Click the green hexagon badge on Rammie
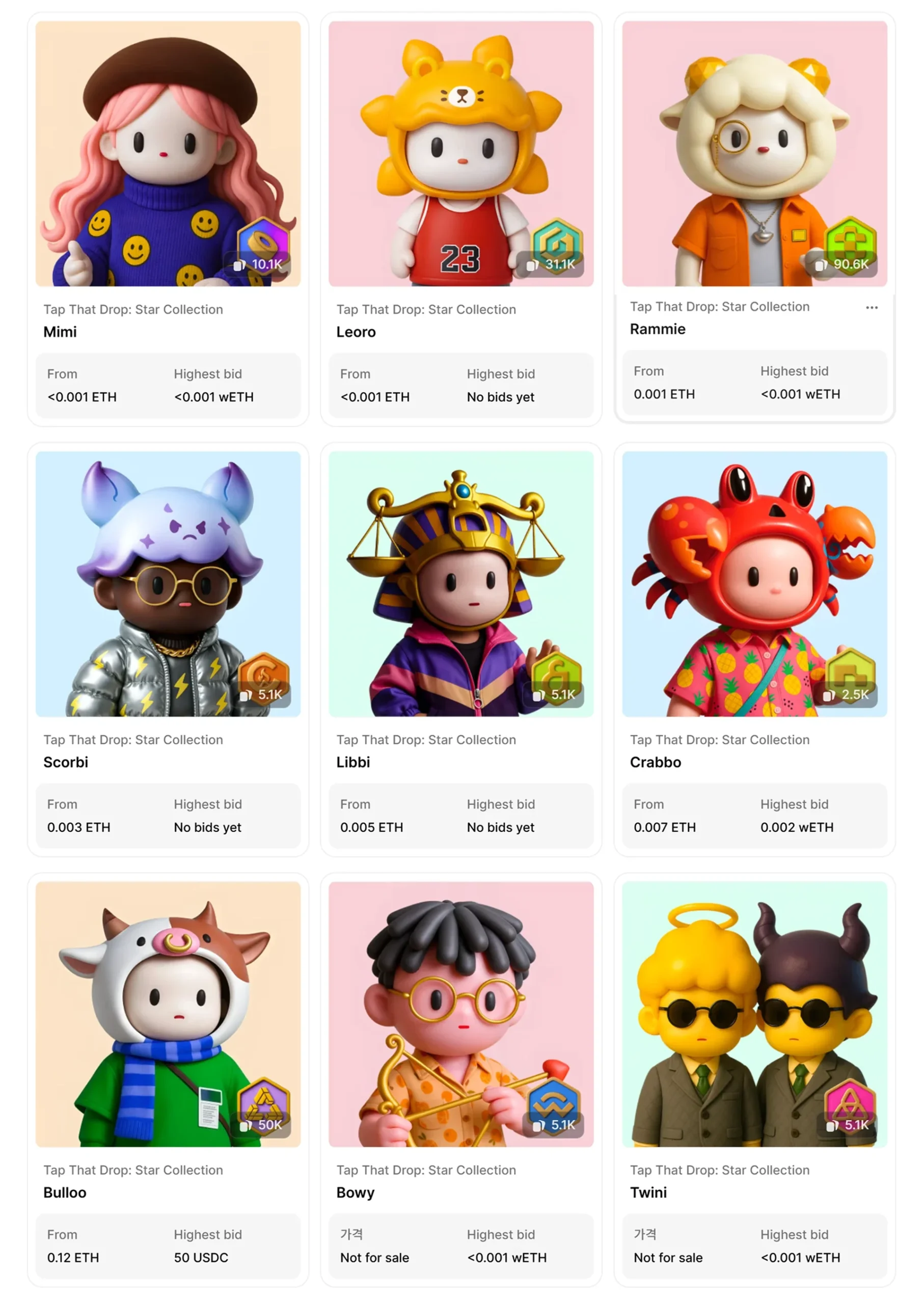This screenshot has width=924, height=1304. [851, 243]
